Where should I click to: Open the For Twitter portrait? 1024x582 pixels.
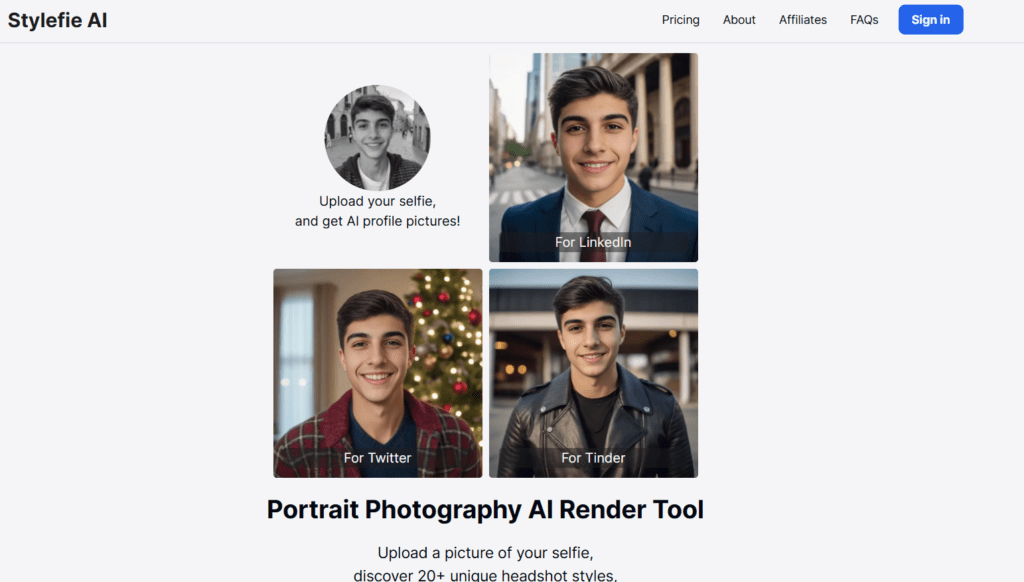(377, 373)
